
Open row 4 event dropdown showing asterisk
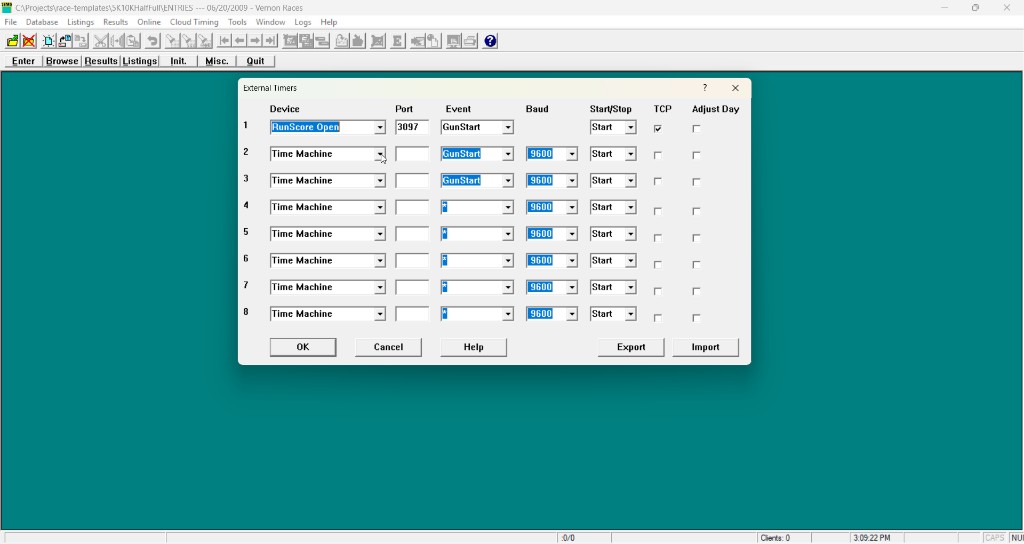(x=508, y=208)
